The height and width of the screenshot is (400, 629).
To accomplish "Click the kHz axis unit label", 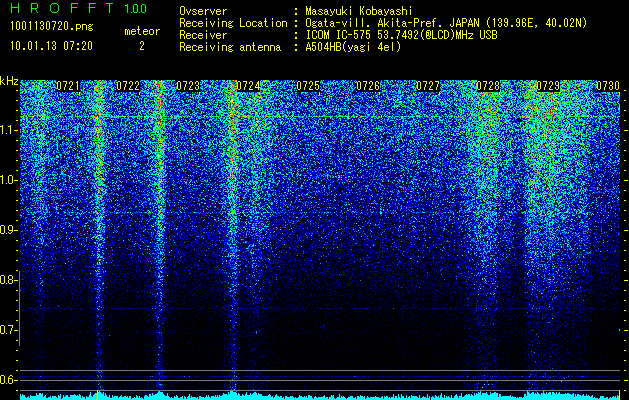I will pyautogui.click(x=9, y=81).
